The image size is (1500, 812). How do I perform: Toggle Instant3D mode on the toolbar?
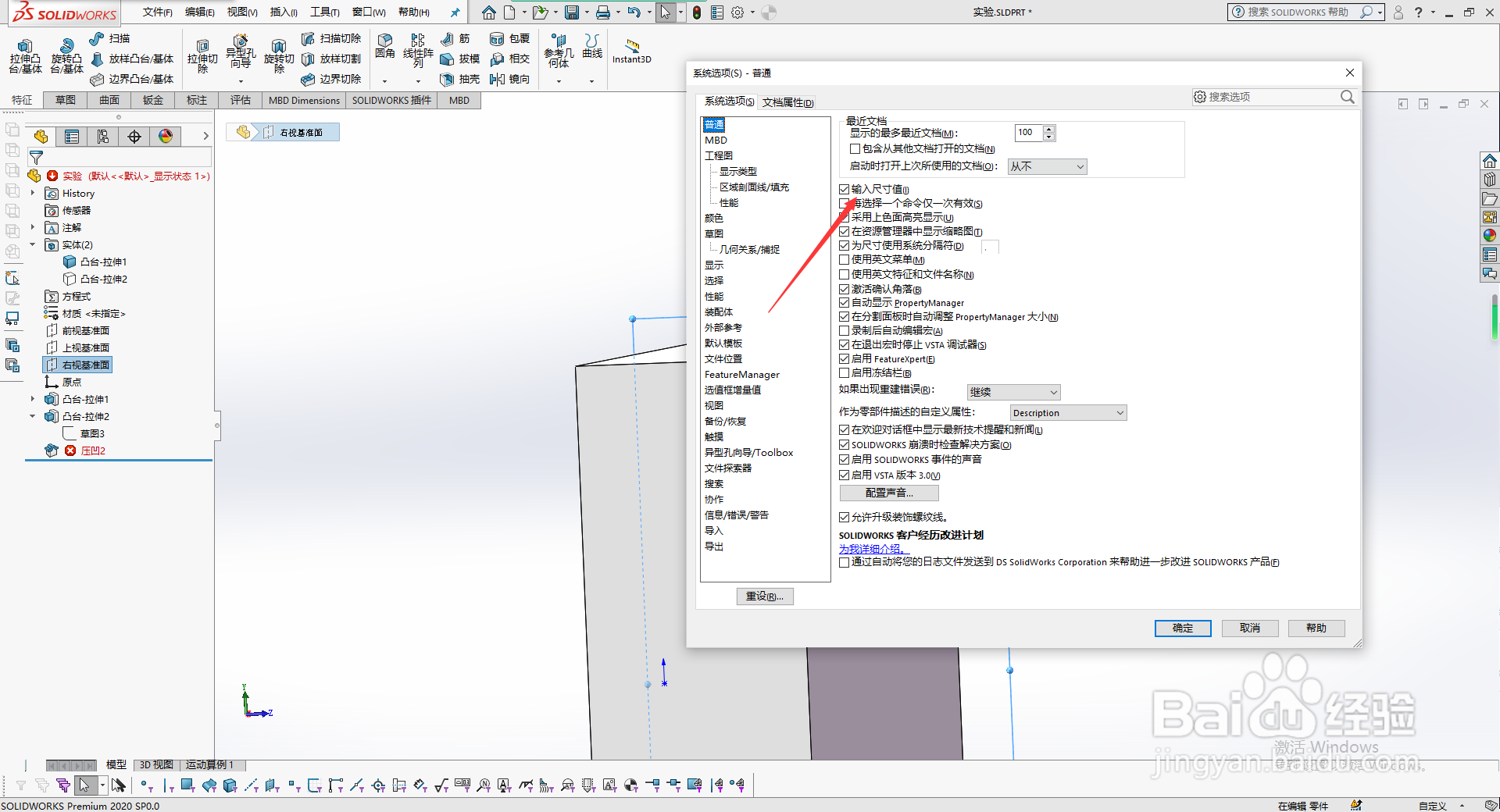point(632,49)
